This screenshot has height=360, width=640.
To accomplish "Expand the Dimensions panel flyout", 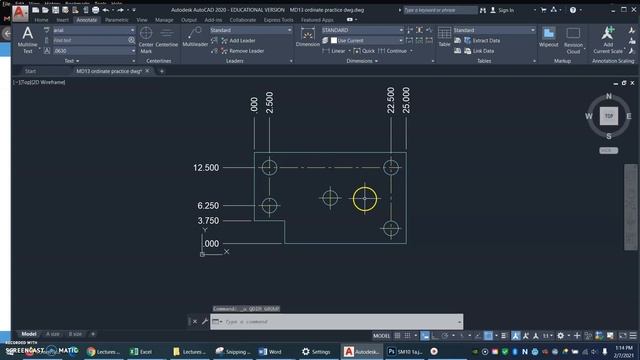I will [x=362, y=61].
